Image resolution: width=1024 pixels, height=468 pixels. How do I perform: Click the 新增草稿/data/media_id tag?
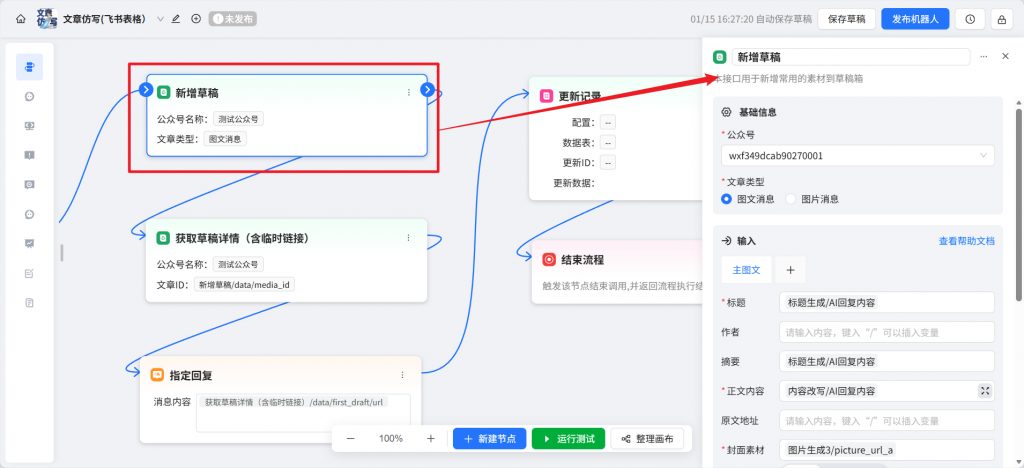tap(244, 284)
